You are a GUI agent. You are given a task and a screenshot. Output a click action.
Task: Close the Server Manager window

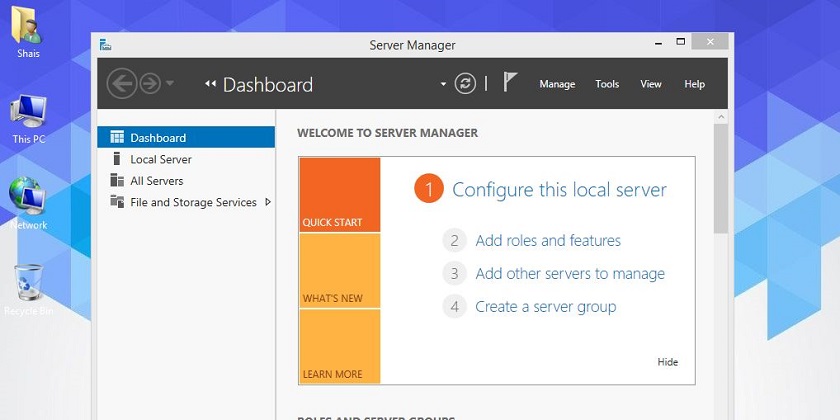coord(710,41)
